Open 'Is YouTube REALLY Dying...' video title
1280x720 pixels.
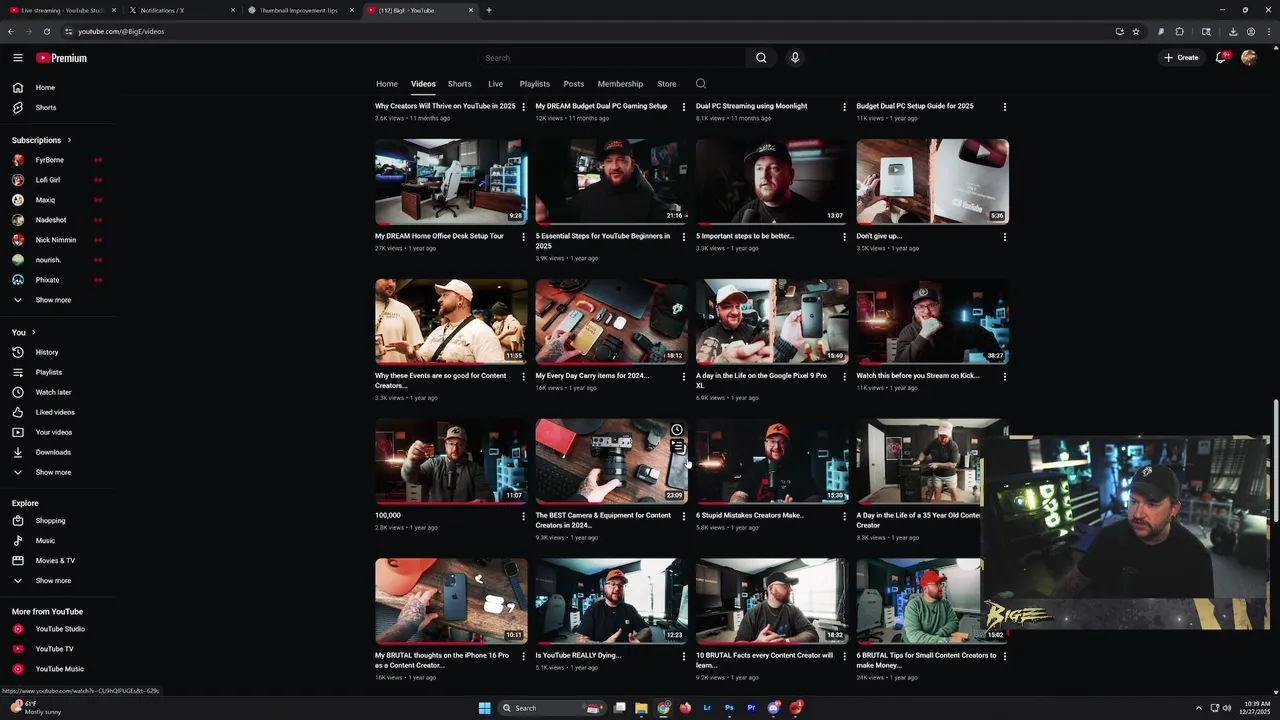(578, 656)
